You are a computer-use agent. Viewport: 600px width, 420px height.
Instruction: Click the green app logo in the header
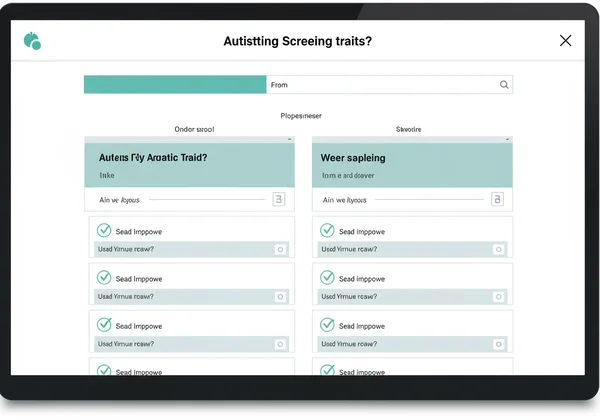tap(32, 41)
